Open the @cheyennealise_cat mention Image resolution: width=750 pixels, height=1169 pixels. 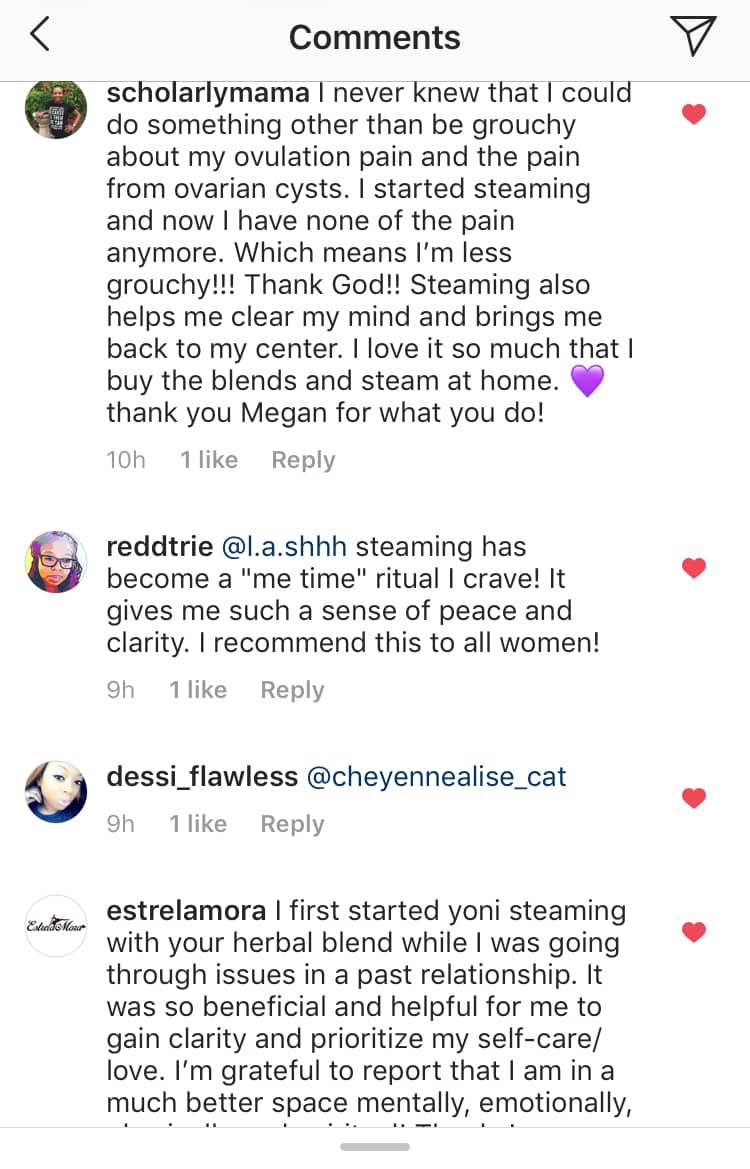coord(436,777)
